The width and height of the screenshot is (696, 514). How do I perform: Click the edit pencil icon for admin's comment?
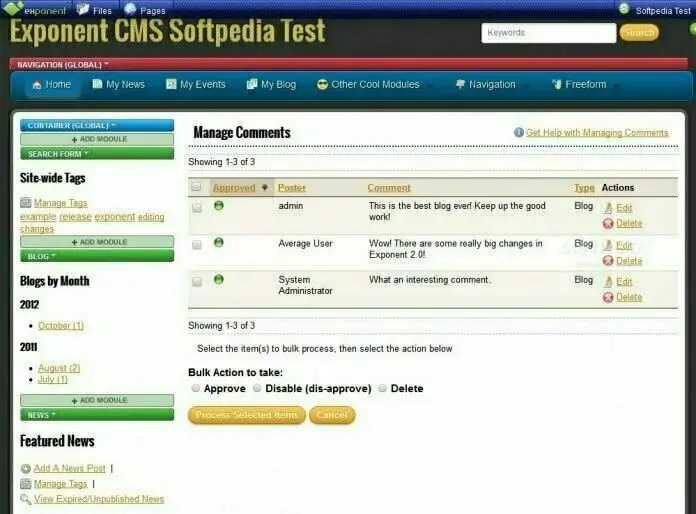tap(608, 207)
